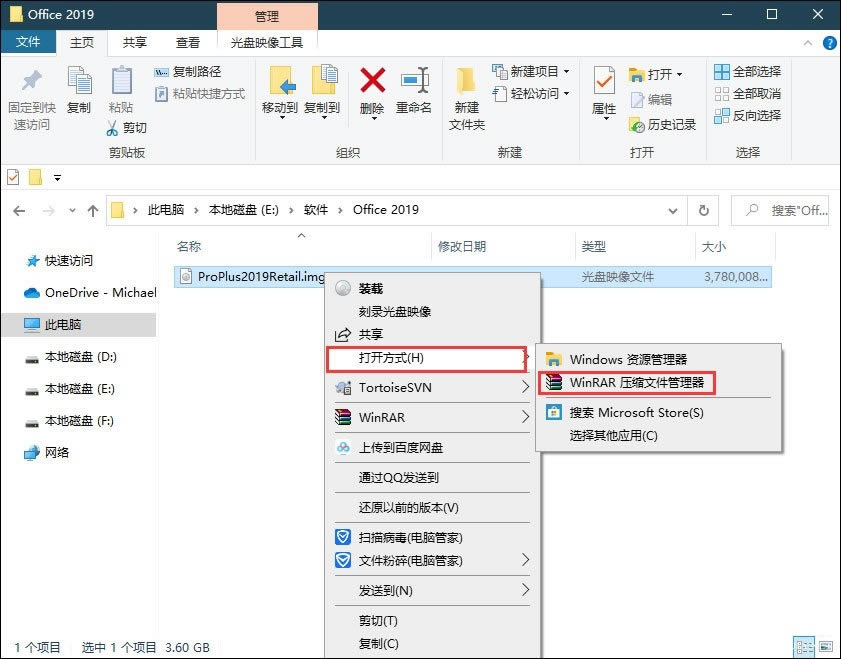
Task: Click inside the search box
Action: pos(790,210)
